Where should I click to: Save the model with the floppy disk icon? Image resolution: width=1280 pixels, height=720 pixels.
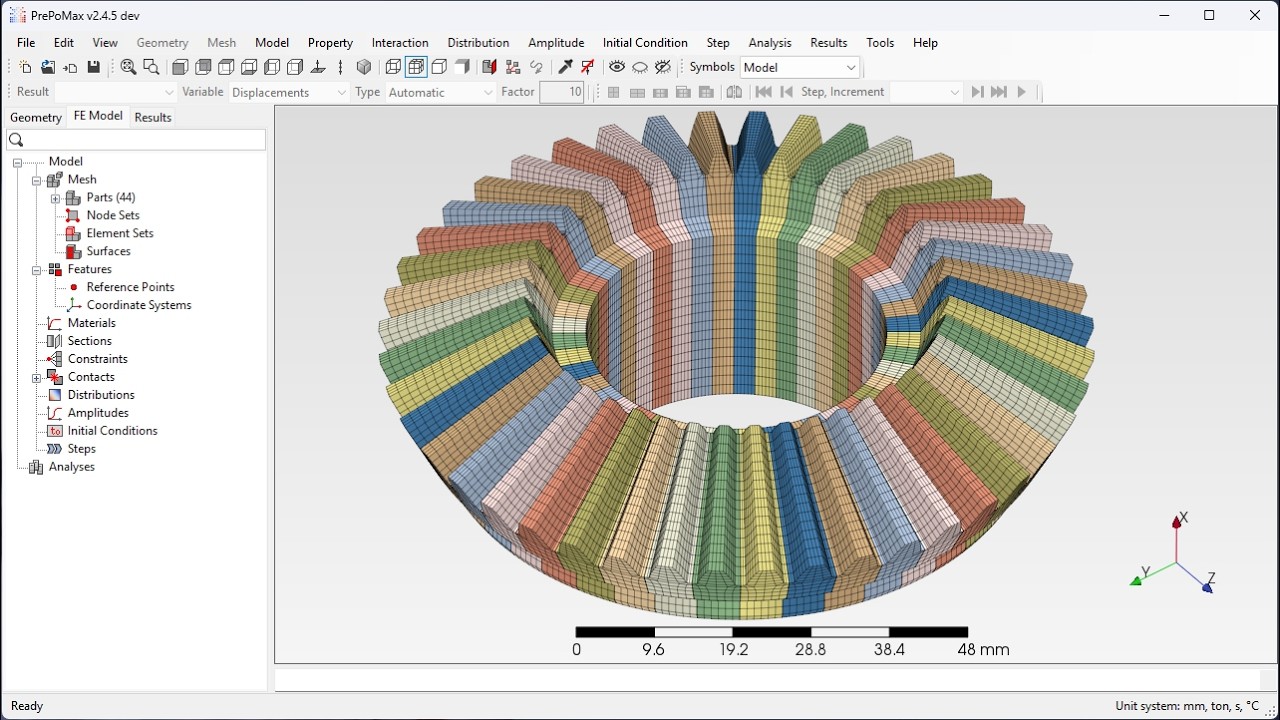pos(94,67)
